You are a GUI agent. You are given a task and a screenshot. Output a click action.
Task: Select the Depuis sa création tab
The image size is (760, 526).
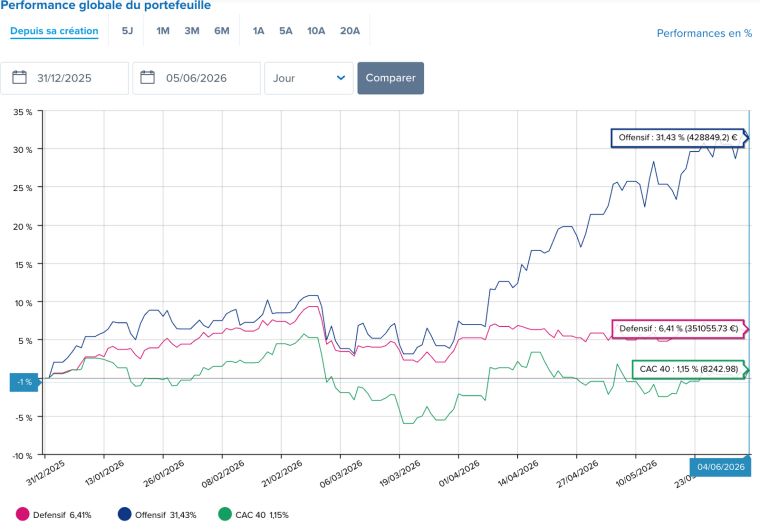[x=54, y=31]
